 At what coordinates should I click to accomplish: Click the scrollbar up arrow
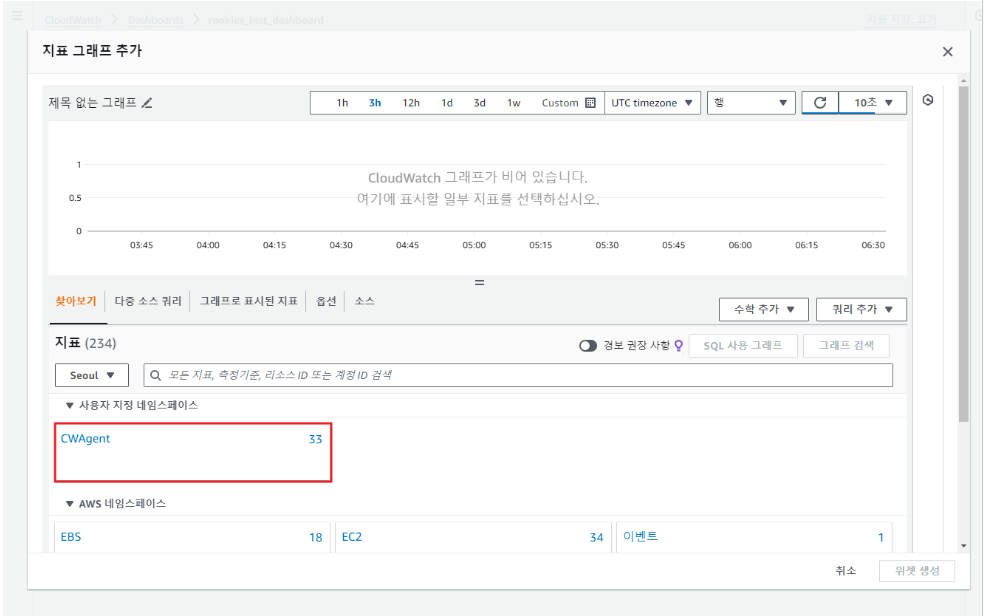tap(964, 81)
